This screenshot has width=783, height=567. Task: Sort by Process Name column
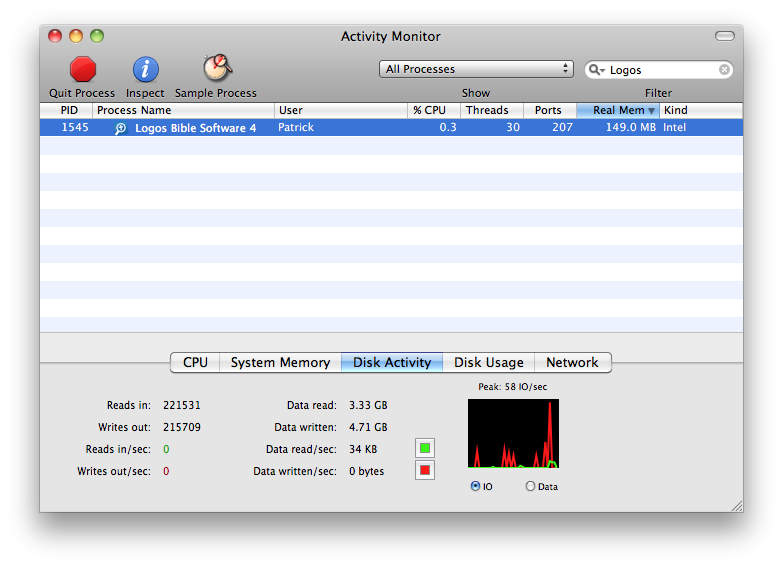[x=183, y=110]
